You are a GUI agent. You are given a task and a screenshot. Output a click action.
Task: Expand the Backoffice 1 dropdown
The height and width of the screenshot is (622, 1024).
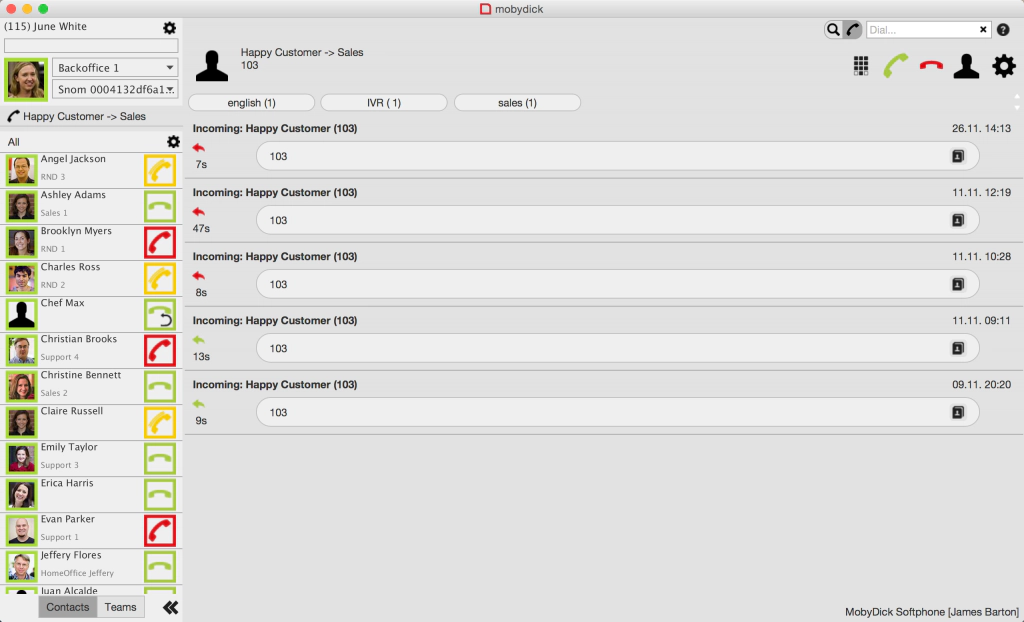coord(171,68)
